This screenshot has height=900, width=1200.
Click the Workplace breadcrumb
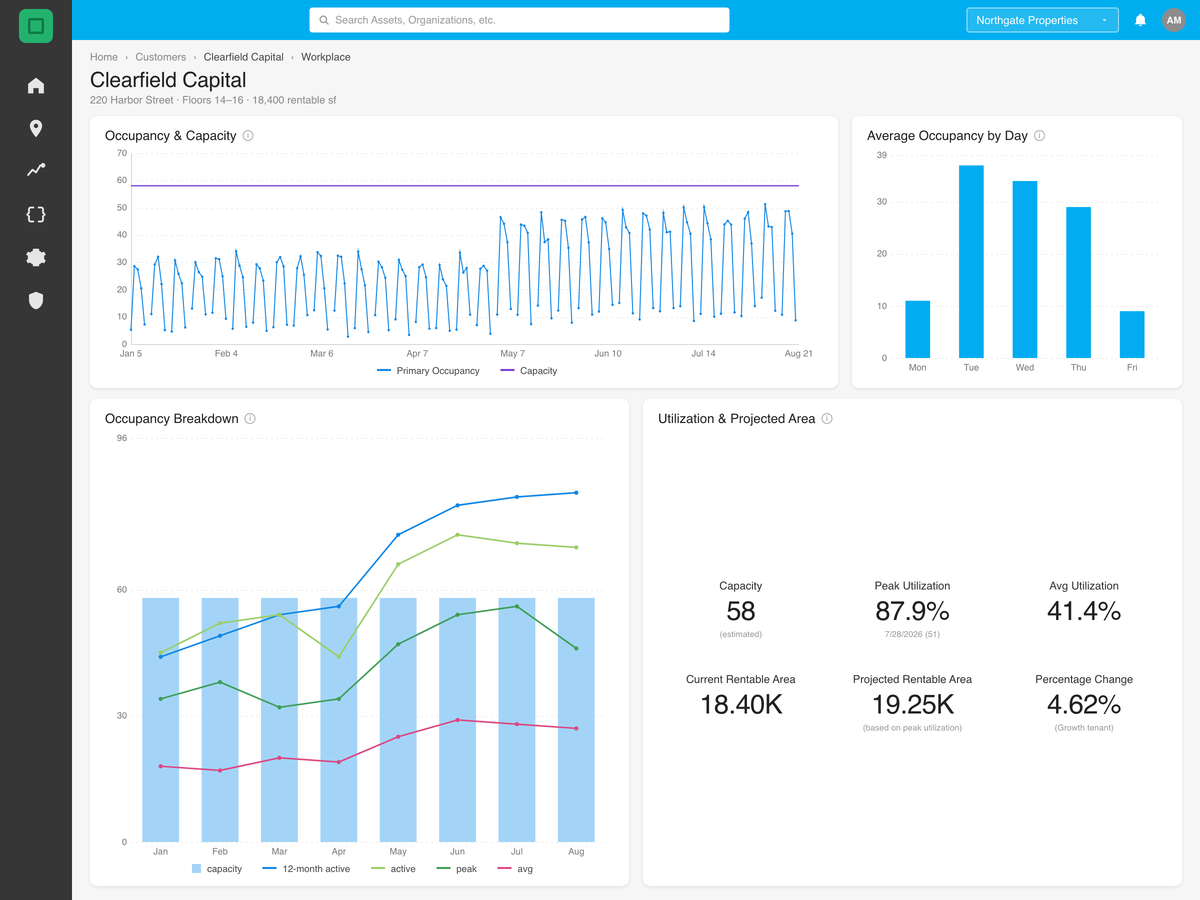[326, 57]
